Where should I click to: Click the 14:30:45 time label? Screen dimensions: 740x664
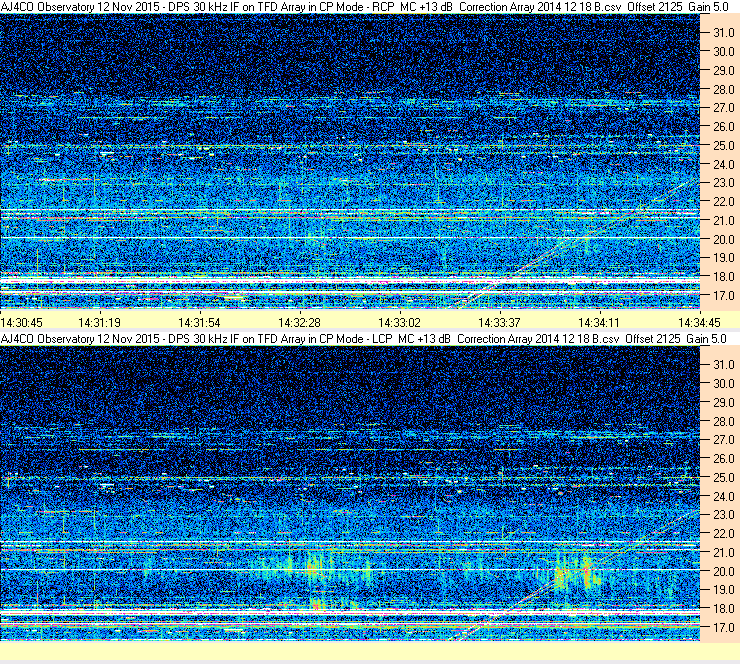pos(22,323)
